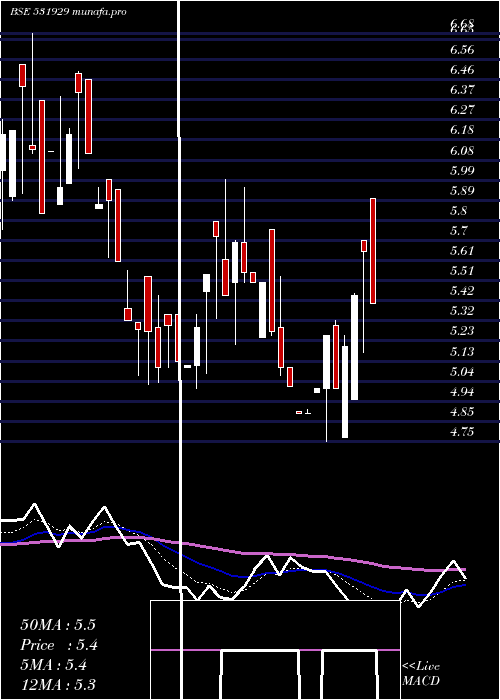500x700 pixels.
Task: Click the 6.56 price axis label
Action: (x=462, y=50)
